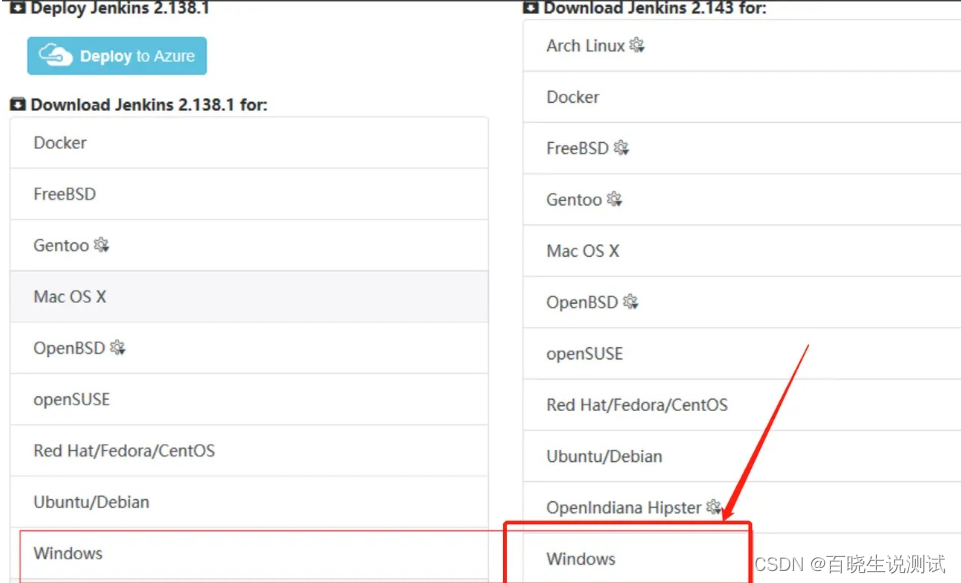The width and height of the screenshot is (961, 583).
Task: Open Docker download for Jenkins 2.143
Action: click(742, 97)
